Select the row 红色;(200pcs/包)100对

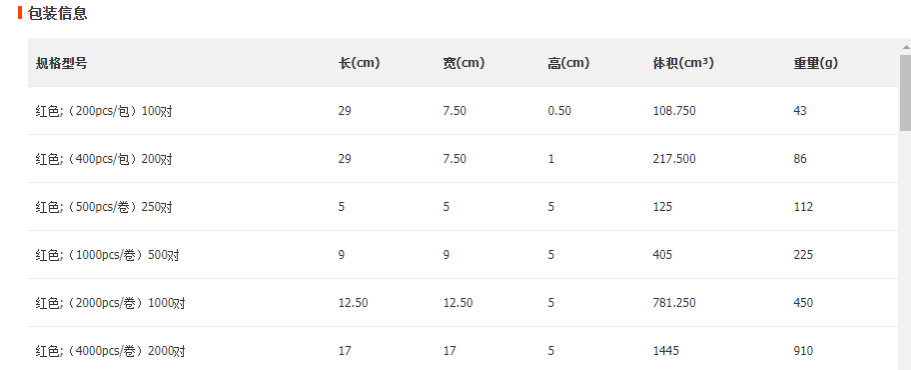pos(464,110)
